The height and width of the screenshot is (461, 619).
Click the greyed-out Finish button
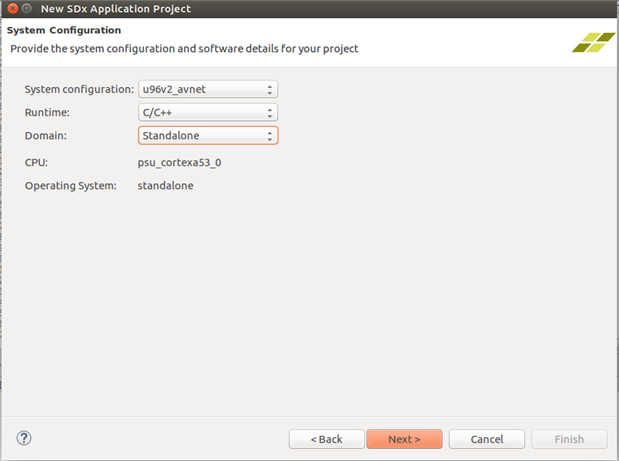click(568, 439)
